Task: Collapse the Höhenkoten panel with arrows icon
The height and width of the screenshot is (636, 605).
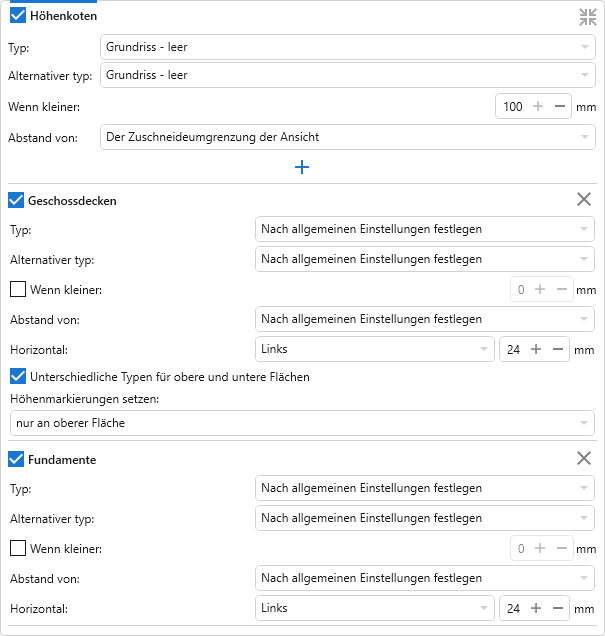Action: click(x=587, y=16)
